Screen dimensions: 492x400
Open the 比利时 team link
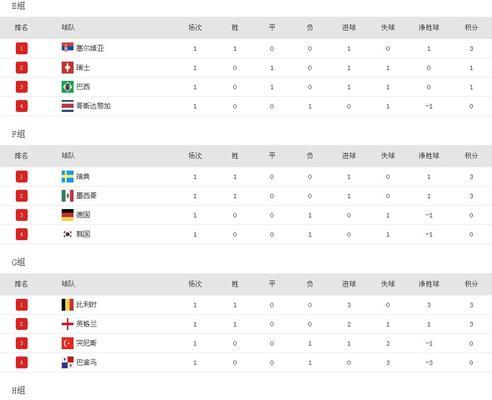86,305
